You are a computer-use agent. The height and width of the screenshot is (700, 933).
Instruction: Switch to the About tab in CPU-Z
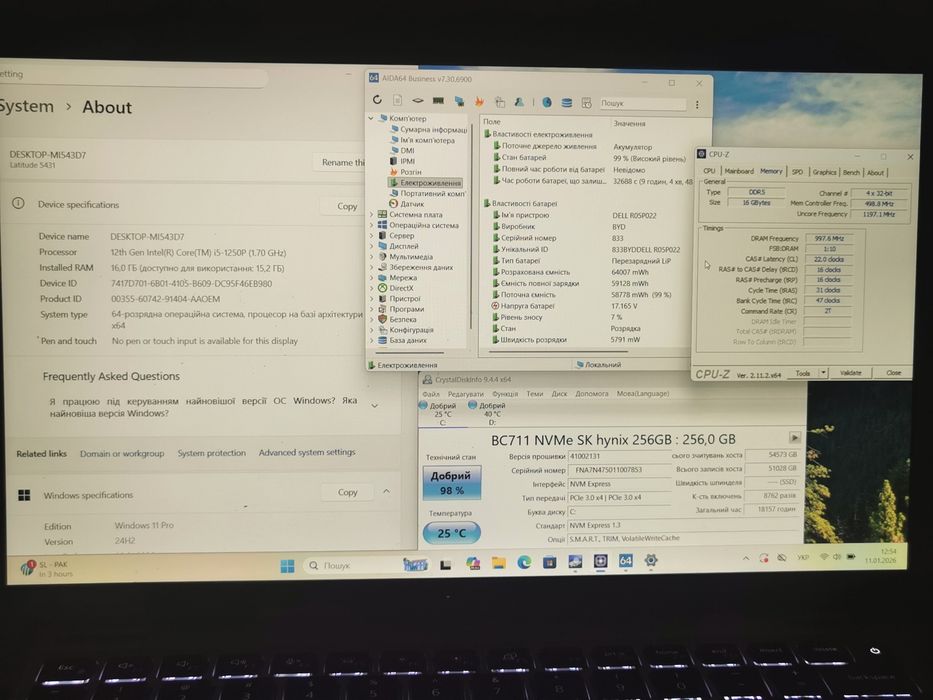click(875, 173)
